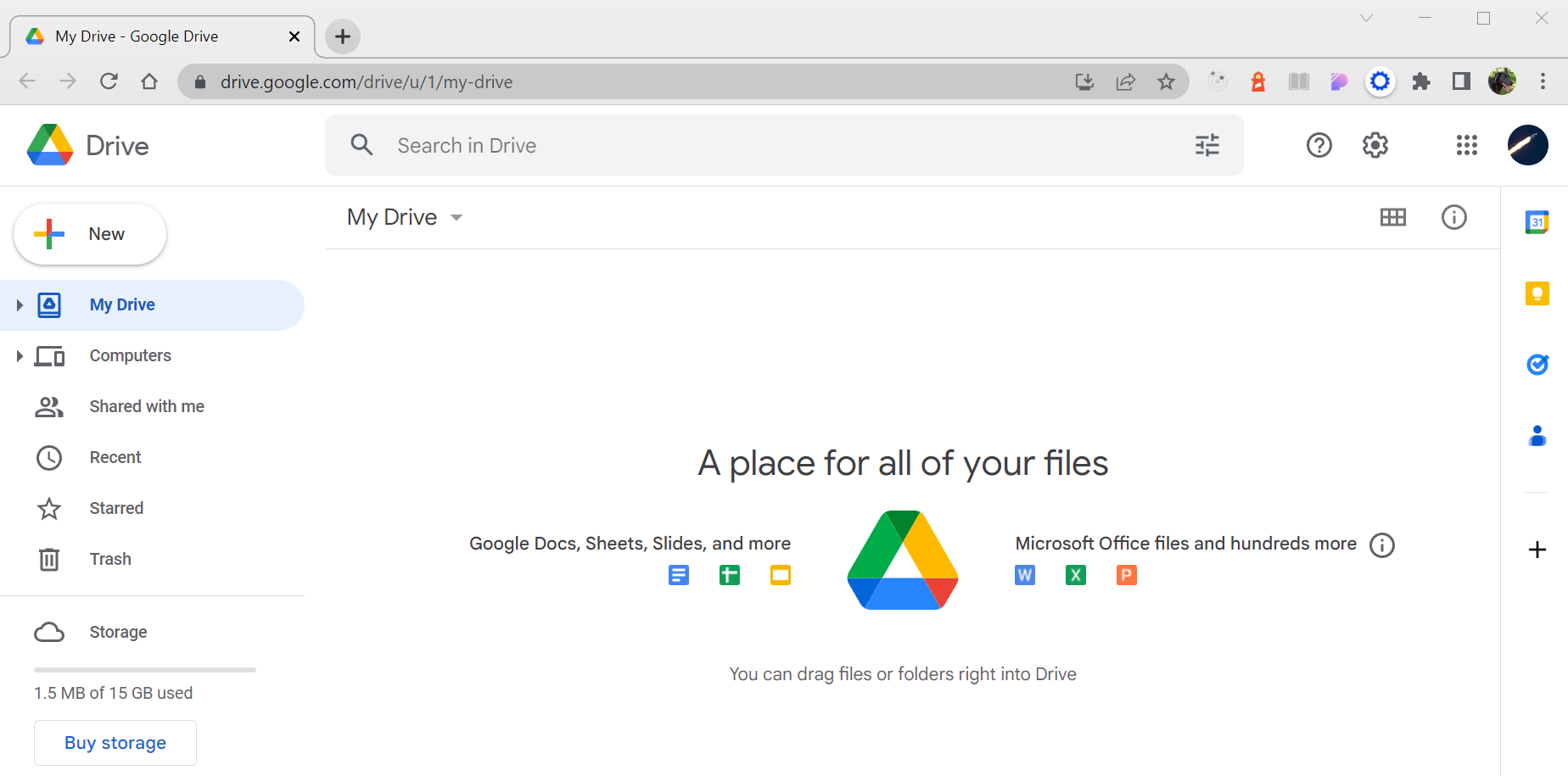Open Shared with me
This screenshot has width=1568, height=776.
(x=152, y=407)
